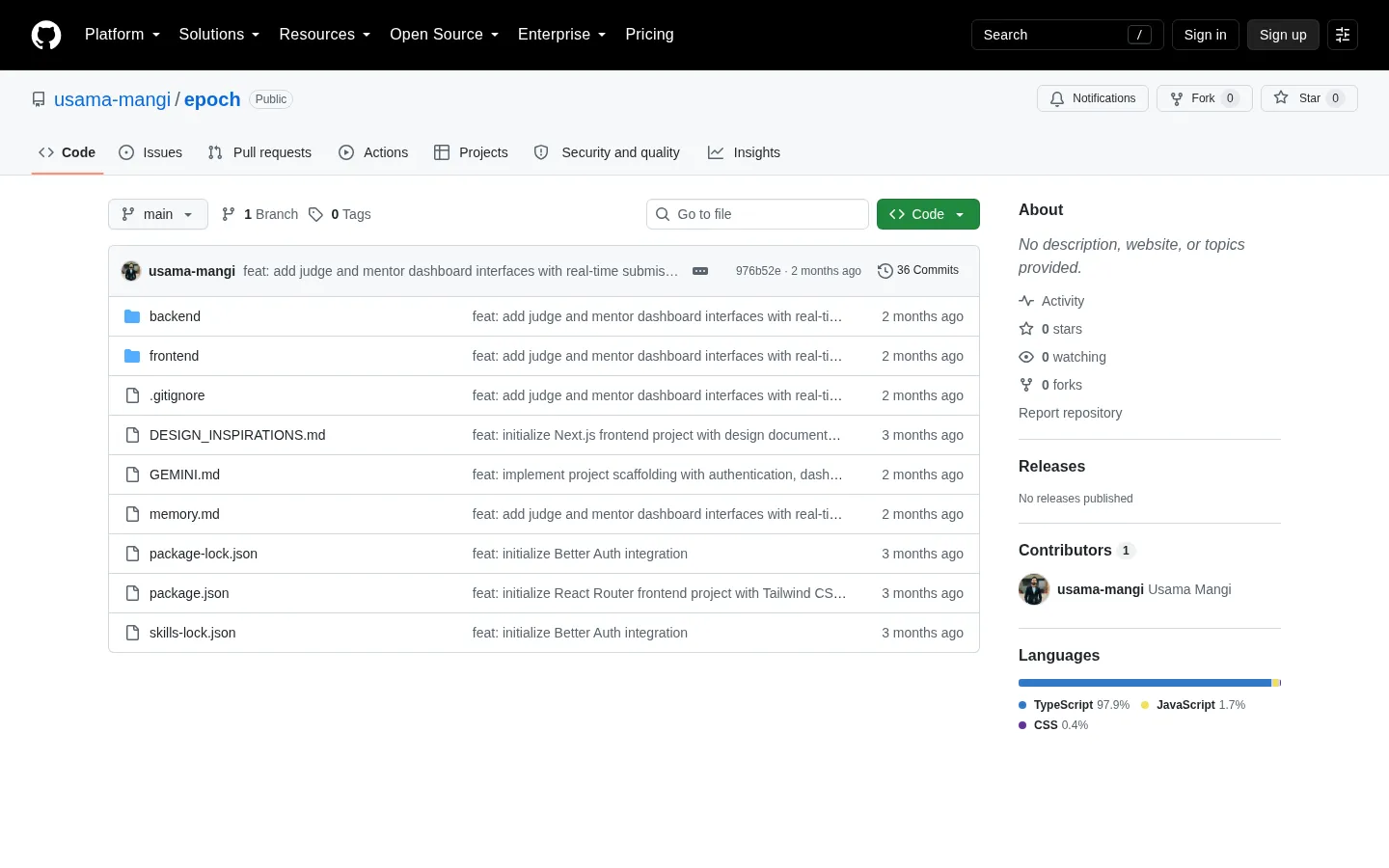Click the Go to file search field
The image size is (1389, 868).
tap(757, 214)
